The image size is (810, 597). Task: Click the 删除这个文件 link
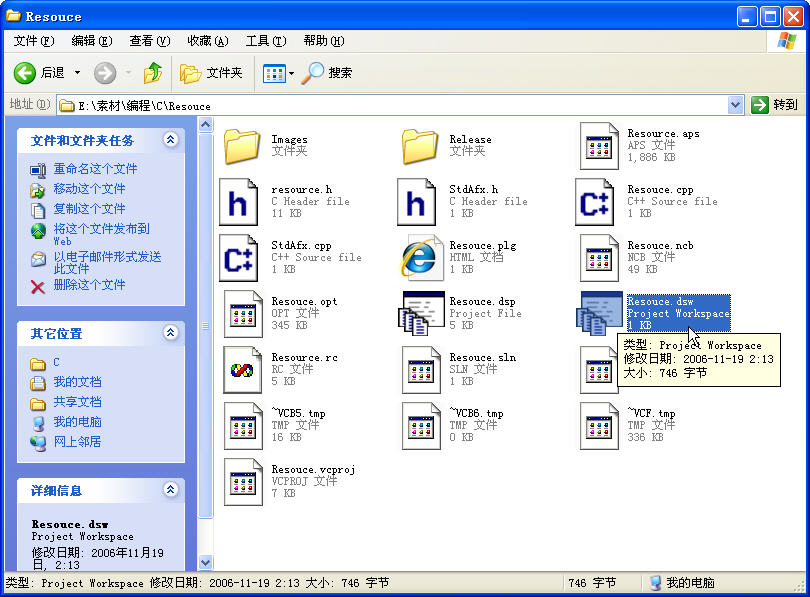point(89,285)
